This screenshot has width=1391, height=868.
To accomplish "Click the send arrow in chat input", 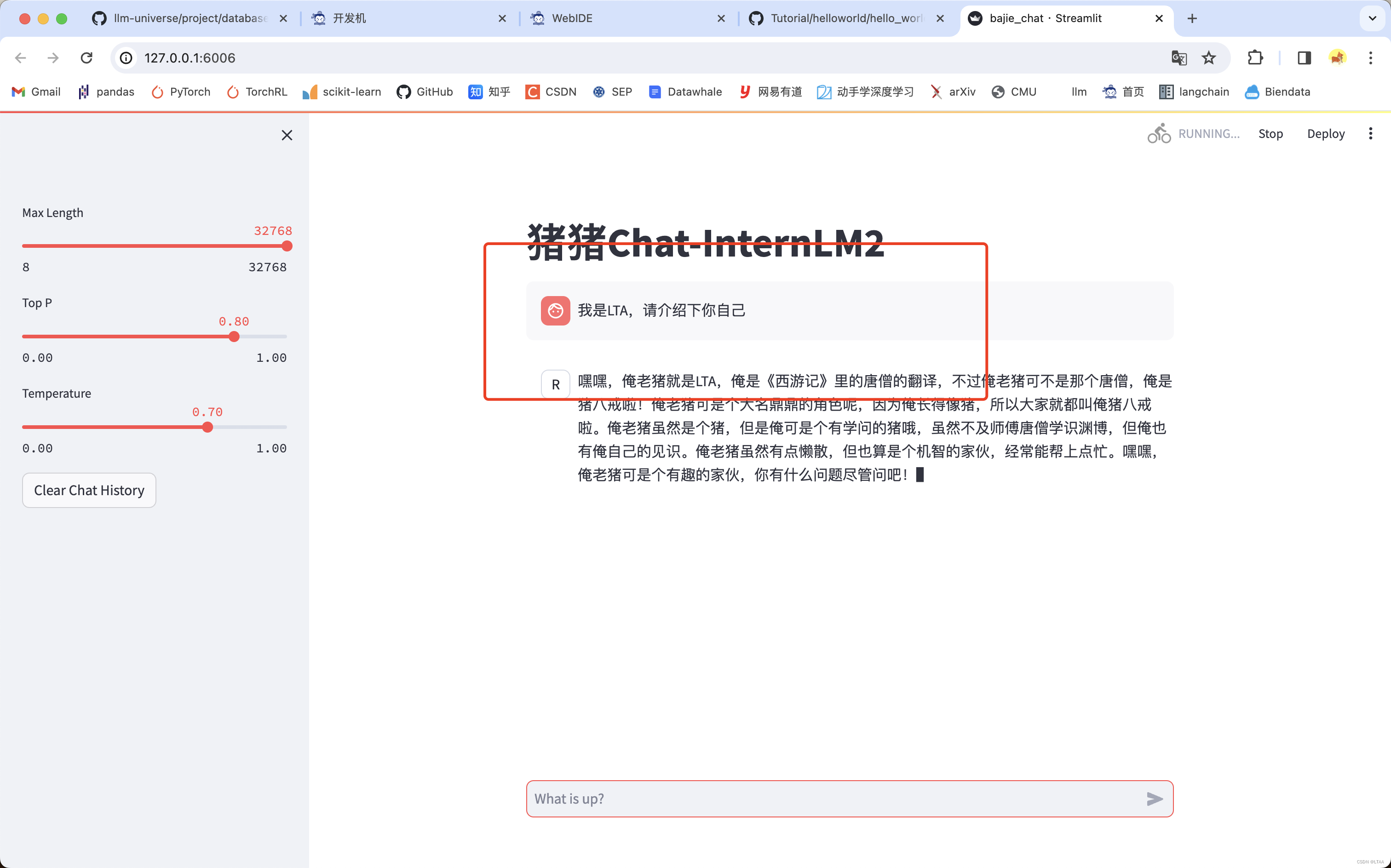I will click(x=1155, y=799).
